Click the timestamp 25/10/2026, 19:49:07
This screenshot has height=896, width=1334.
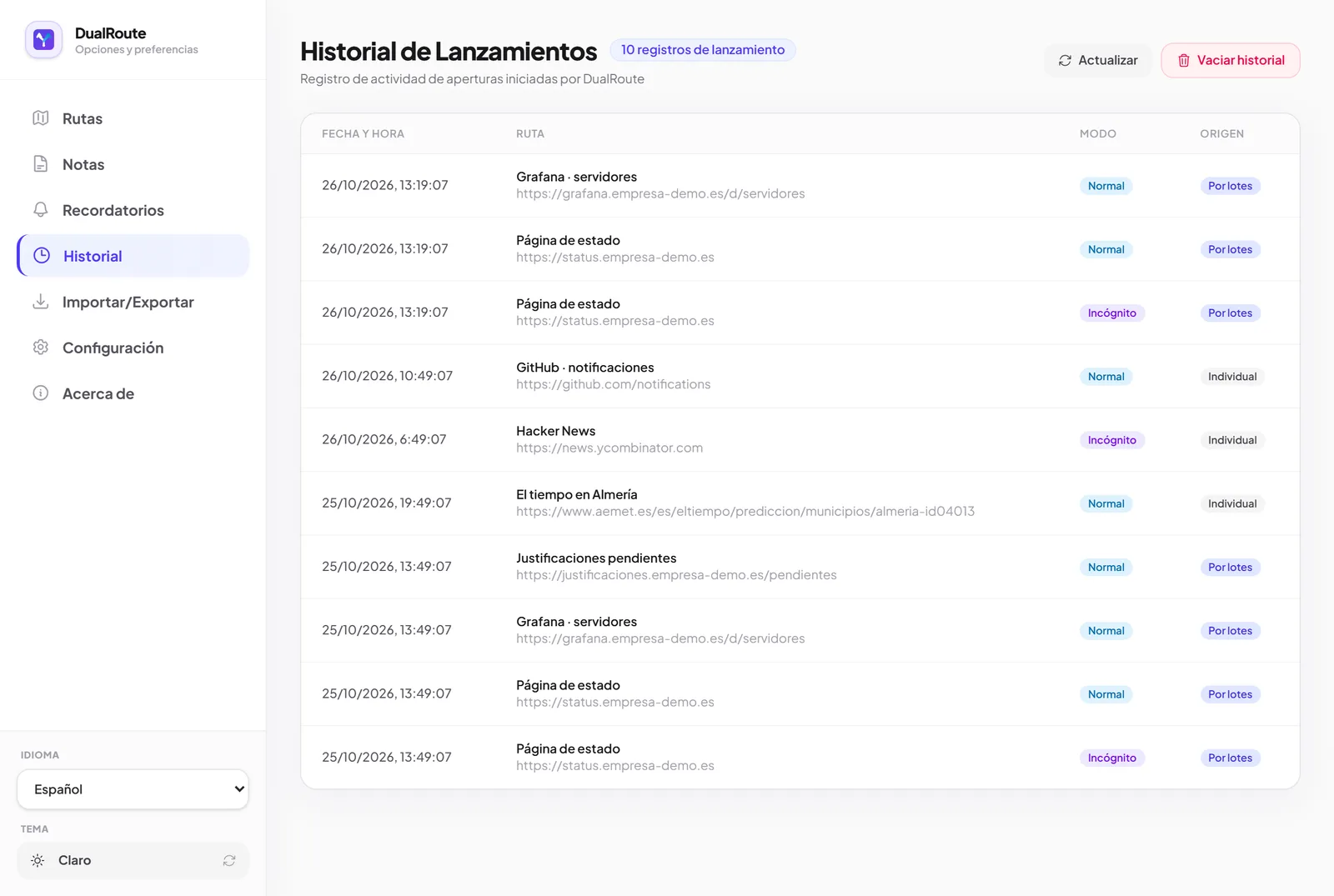pyautogui.click(x=386, y=503)
